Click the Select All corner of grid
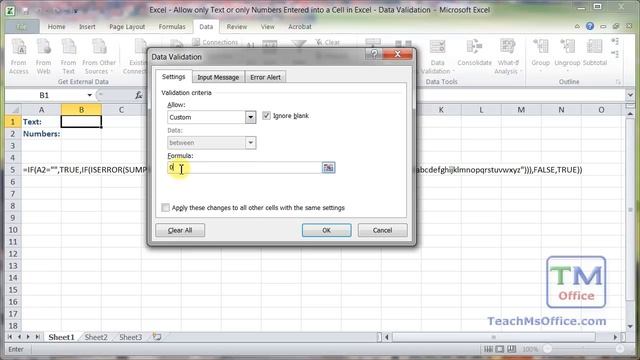The width and height of the screenshot is (640, 360). pyautogui.click(x=13, y=110)
